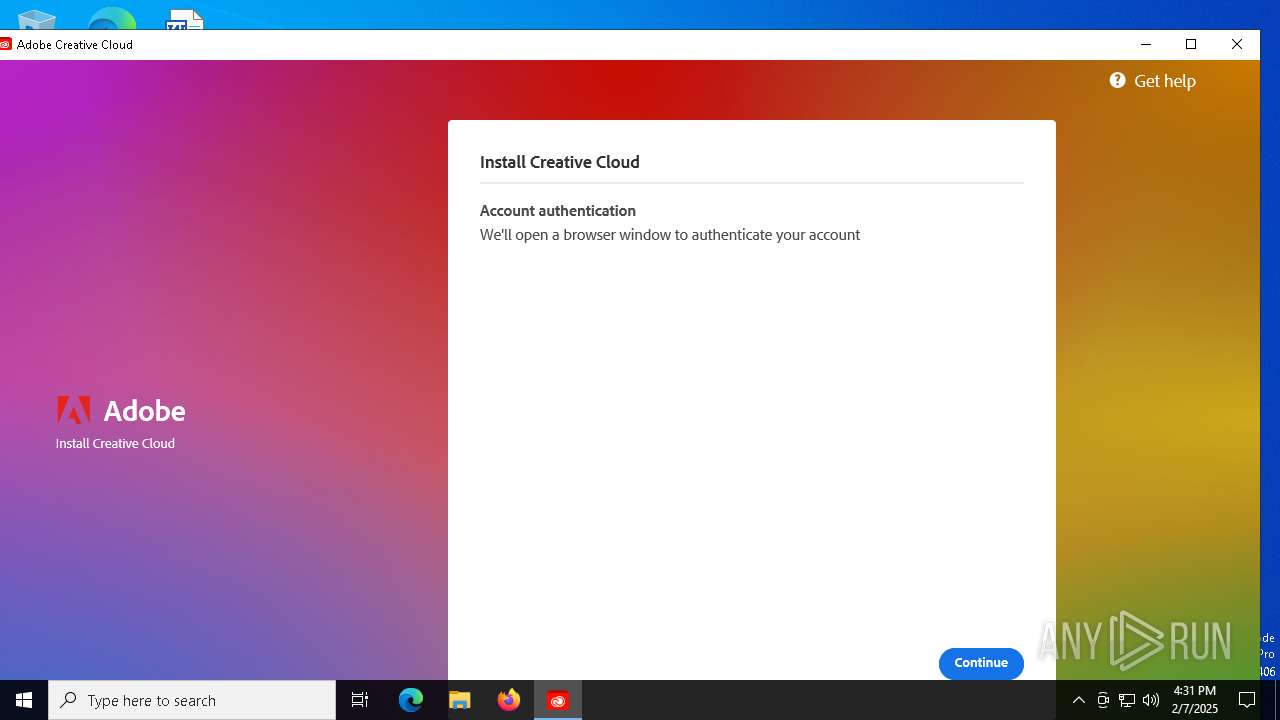Image resolution: width=1280 pixels, height=720 pixels.
Task: Launch Firefox from the taskbar
Action: coord(509,700)
